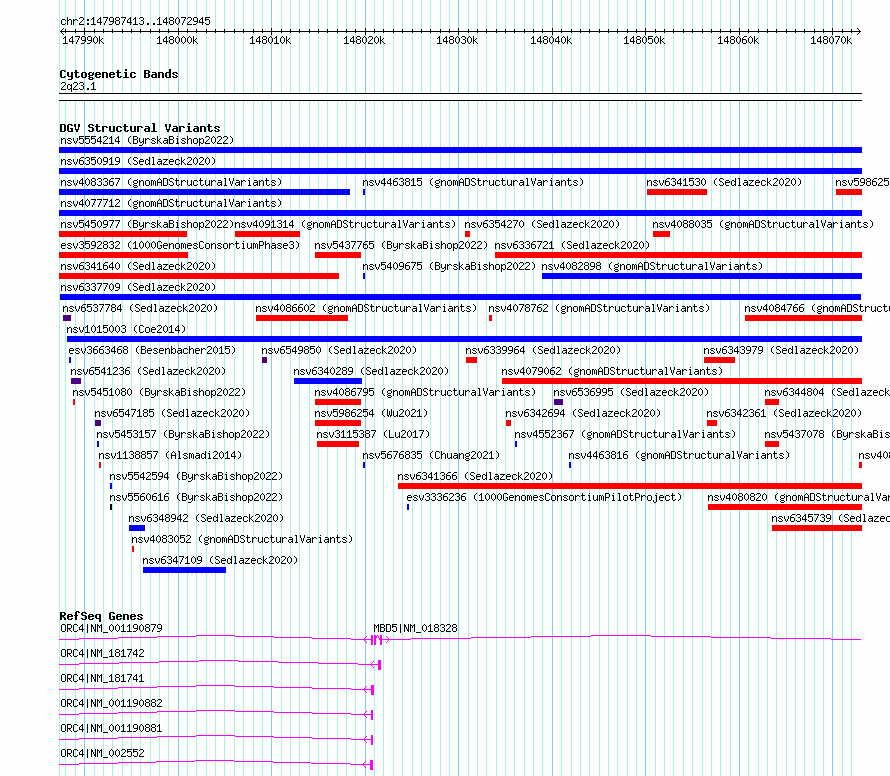Select the nsv6547185 (Sedlazeck2020) label
The height and width of the screenshot is (776, 890).
click(x=172, y=413)
